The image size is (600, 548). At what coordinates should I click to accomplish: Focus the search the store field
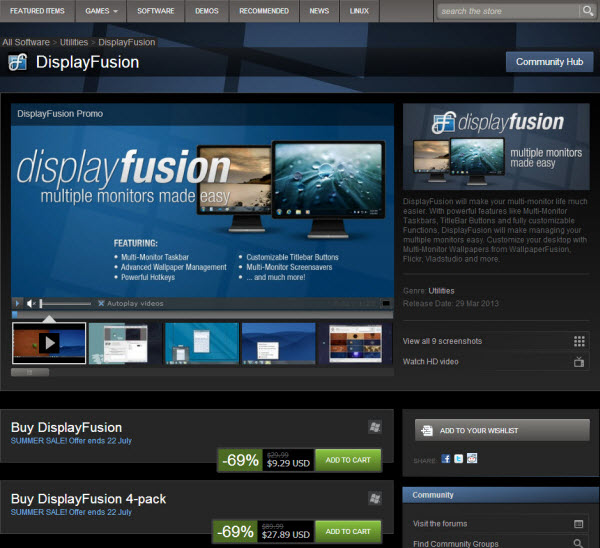pyautogui.click(x=508, y=11)
